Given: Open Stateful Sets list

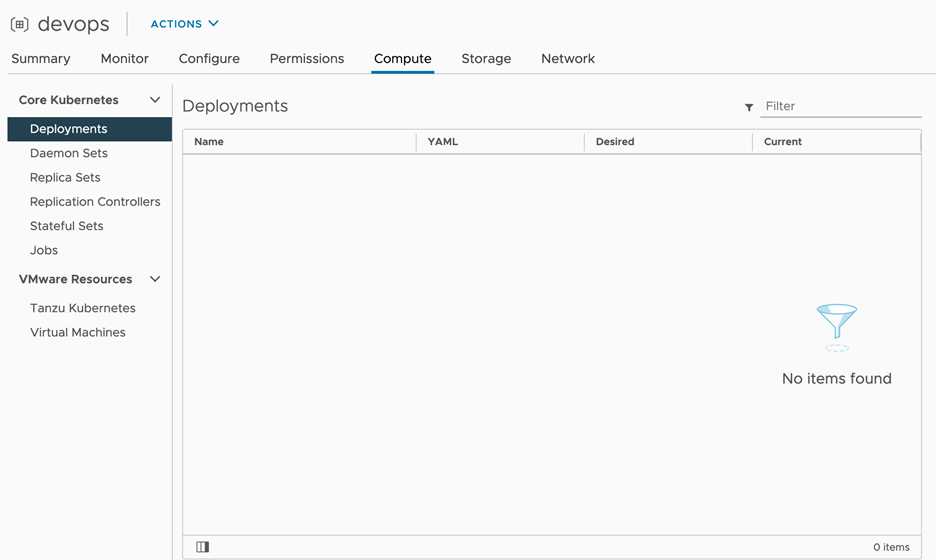Looking at the screenshot, I should click(x=67, y=226).
